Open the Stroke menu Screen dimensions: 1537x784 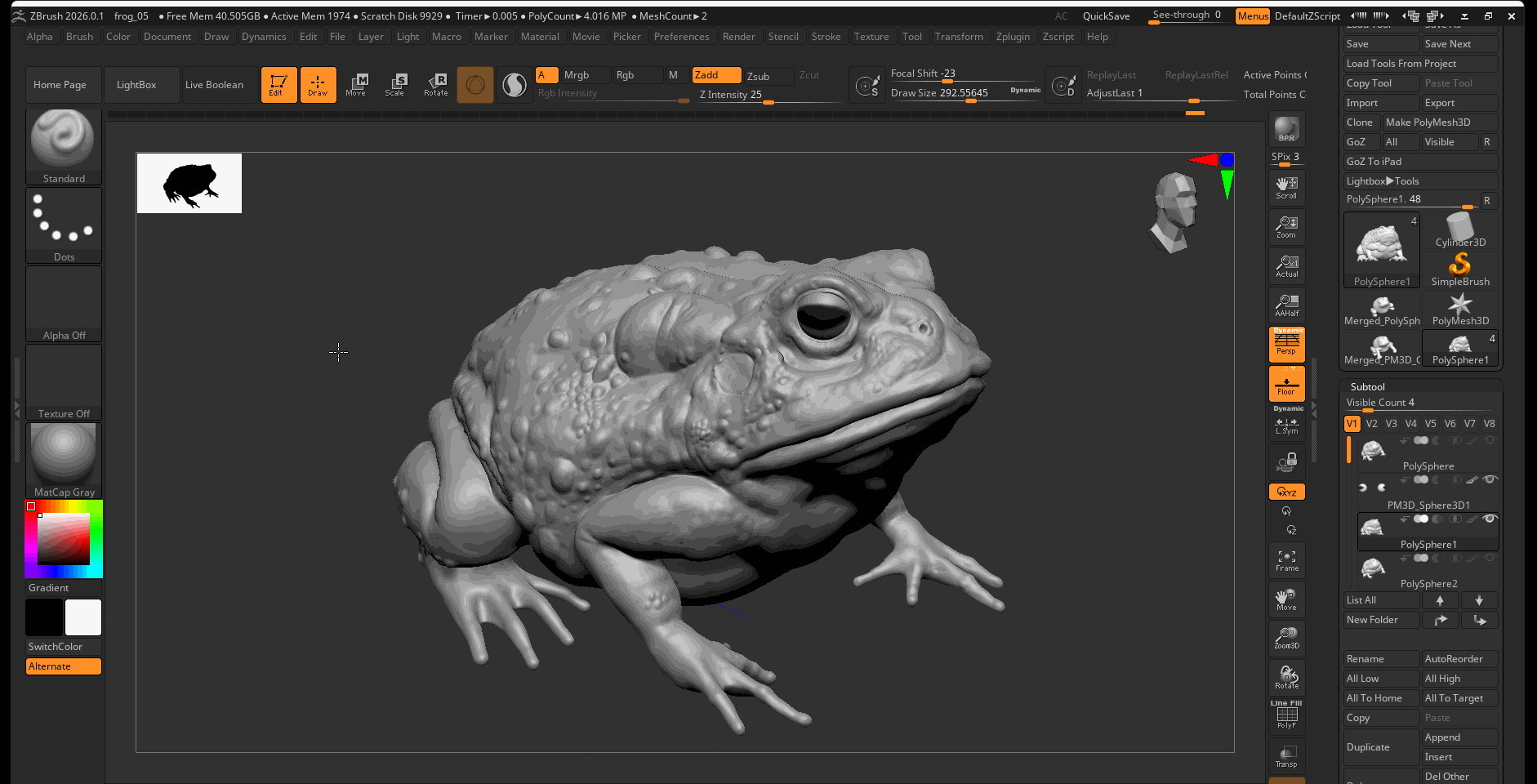[x=826, y=37]
